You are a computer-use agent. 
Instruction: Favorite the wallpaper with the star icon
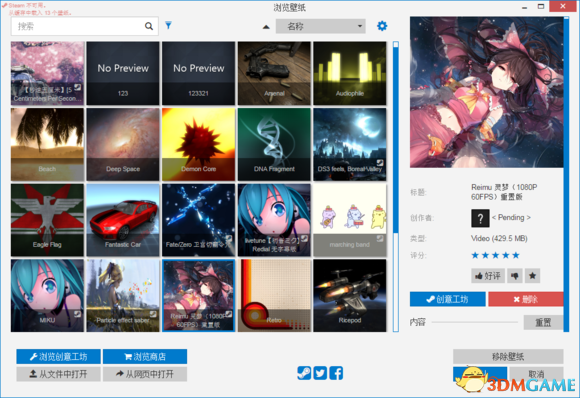click(532, 276)
